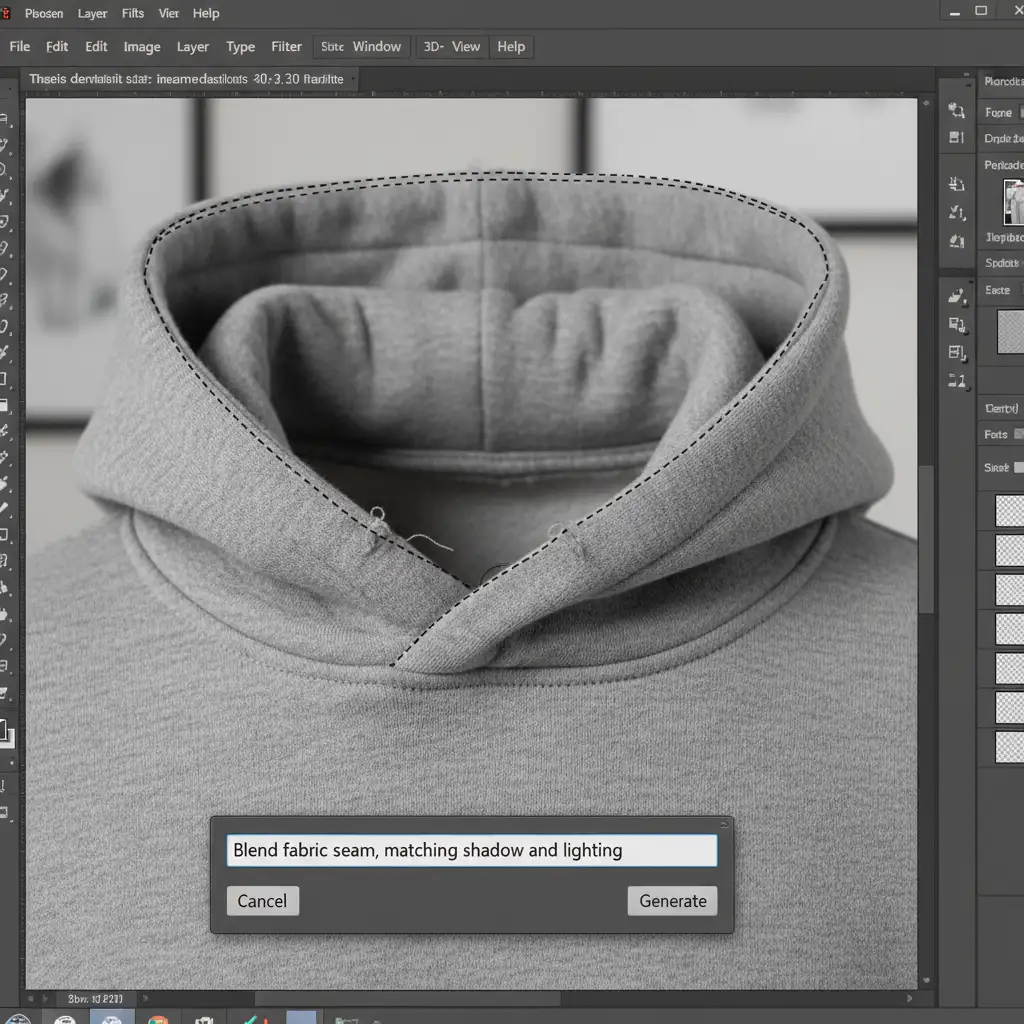Viewport: 1024px width, 1024px height.
Task: Click the leftmost taskbar icon
Action: click(x=17, y=1020)
